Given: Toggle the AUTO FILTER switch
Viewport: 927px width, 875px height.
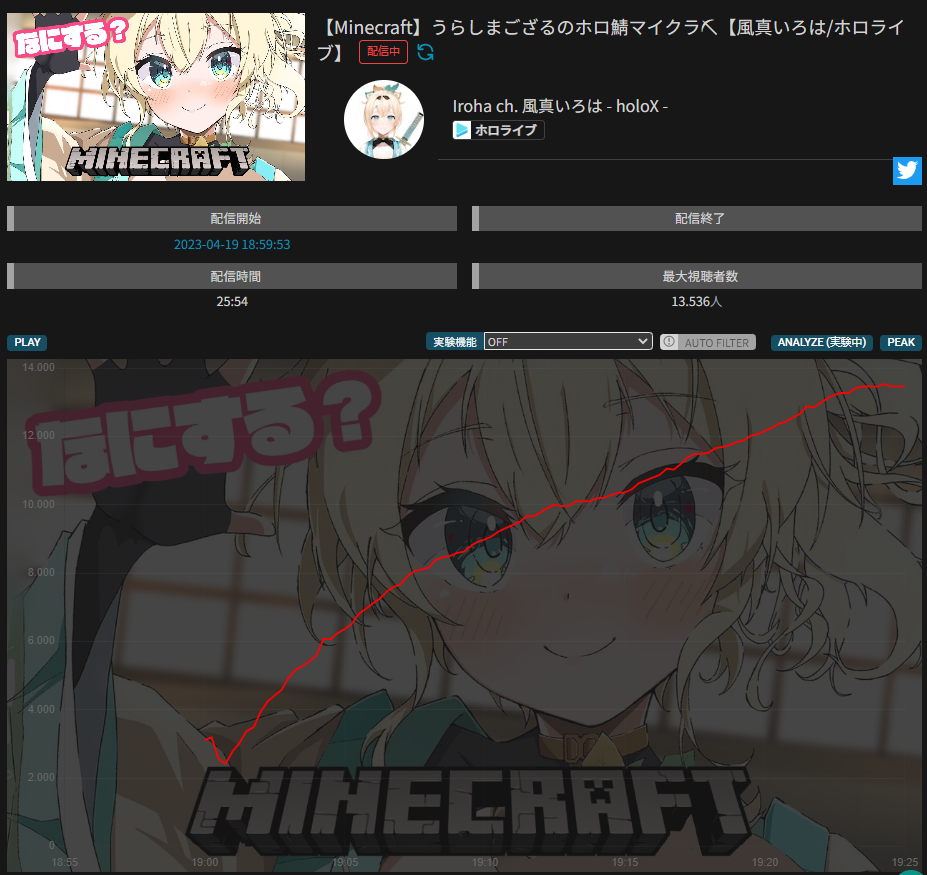Looking at the screenshot, I should (708, 342).
